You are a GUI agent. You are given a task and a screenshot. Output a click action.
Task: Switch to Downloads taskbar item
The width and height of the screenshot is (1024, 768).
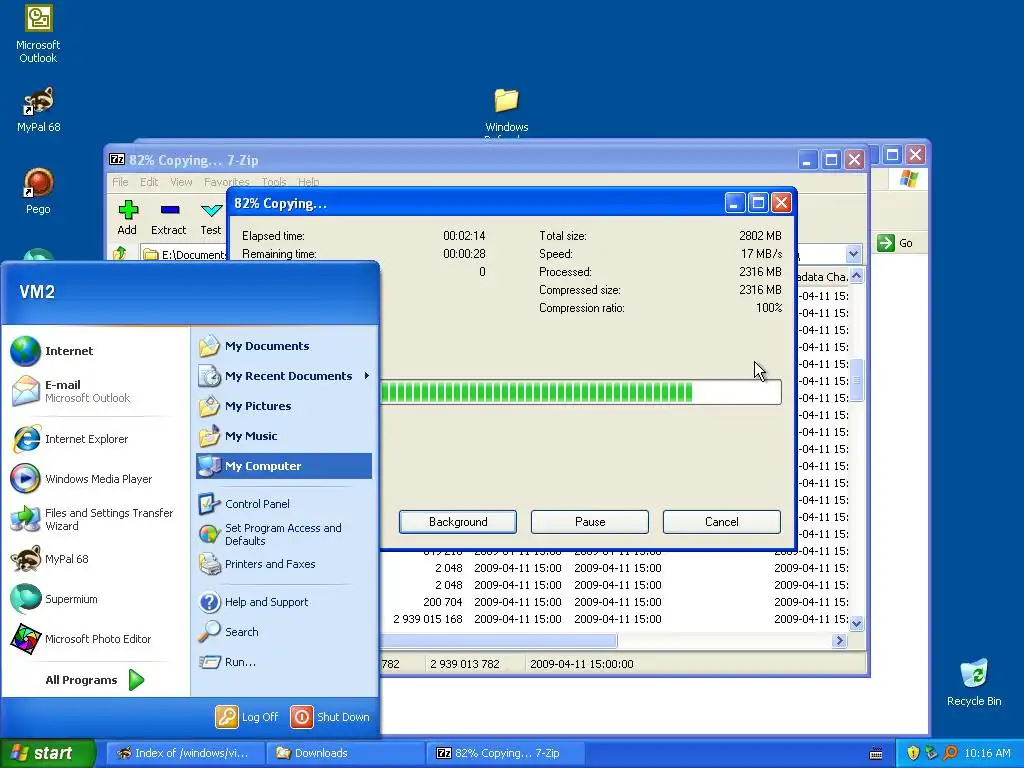pyautogui.click(x=345, y=753)
